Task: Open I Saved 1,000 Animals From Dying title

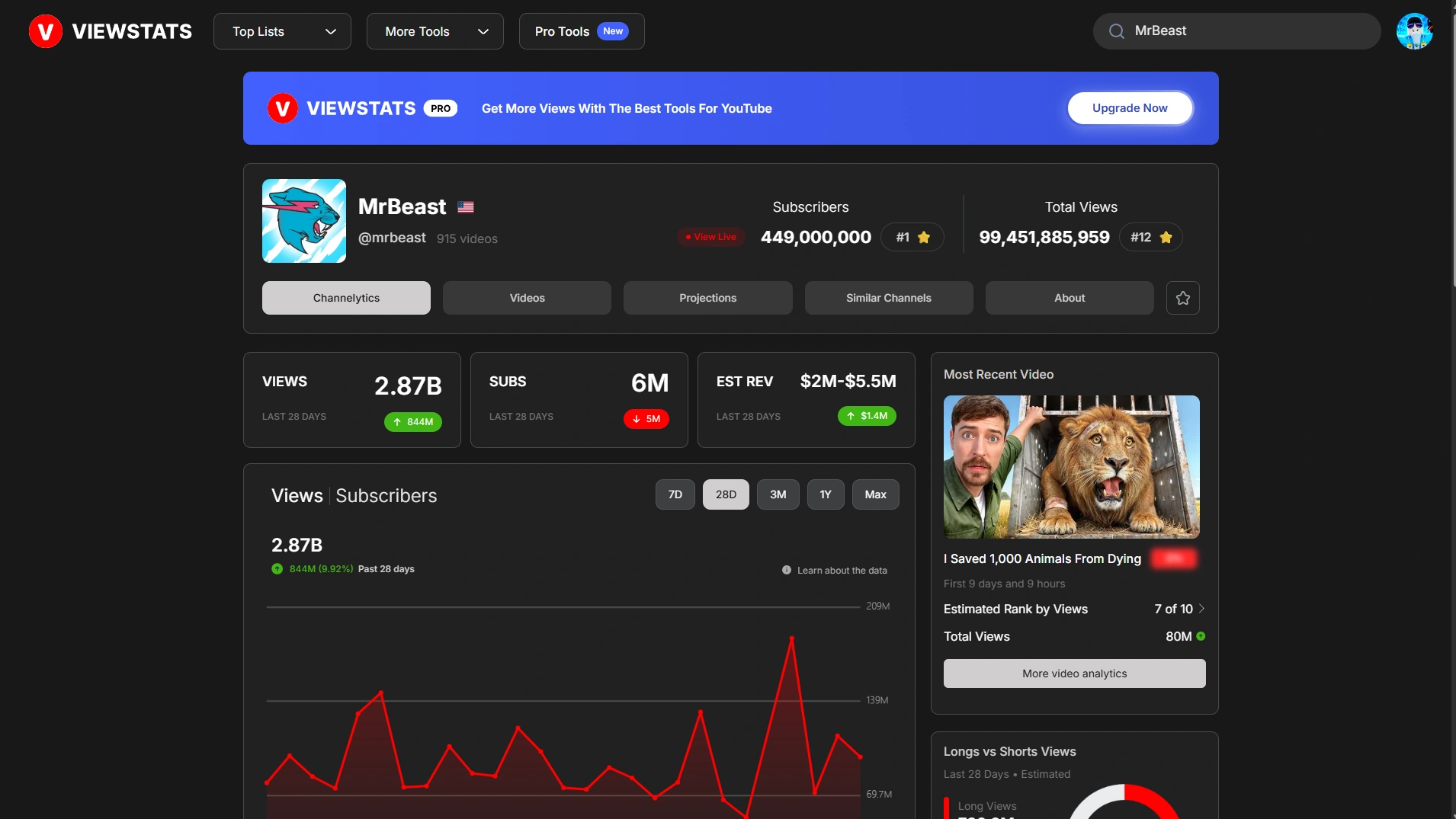Action: pyautogui.click(x=1042, y=559)
